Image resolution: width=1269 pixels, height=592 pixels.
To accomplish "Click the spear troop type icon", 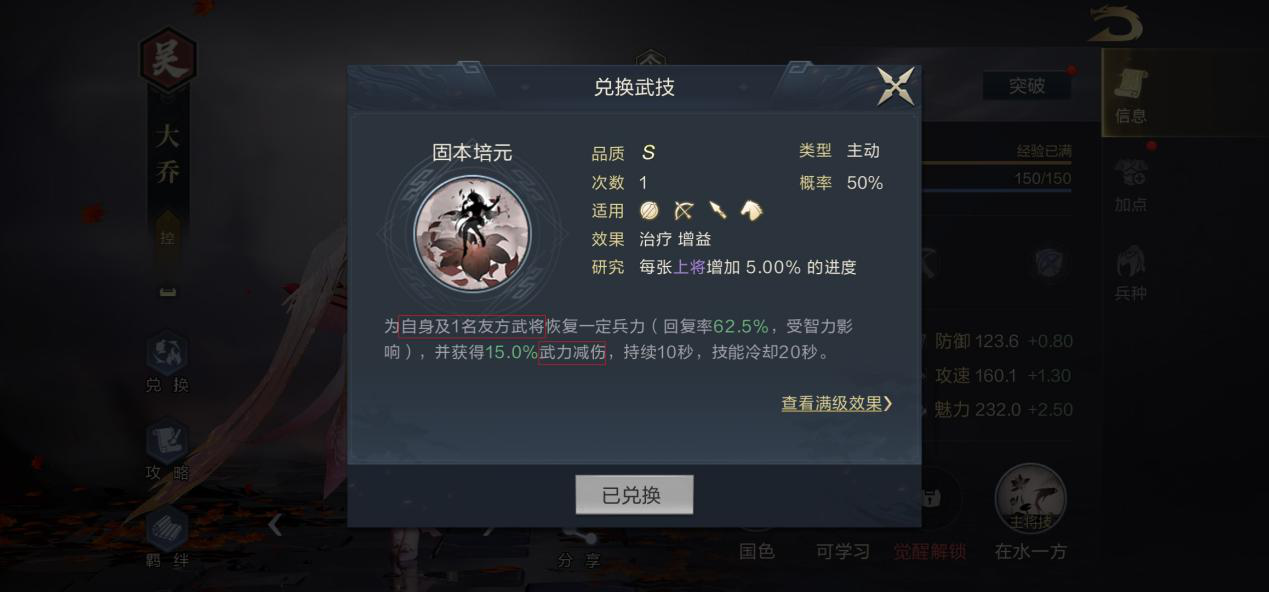I will point(718,210).
